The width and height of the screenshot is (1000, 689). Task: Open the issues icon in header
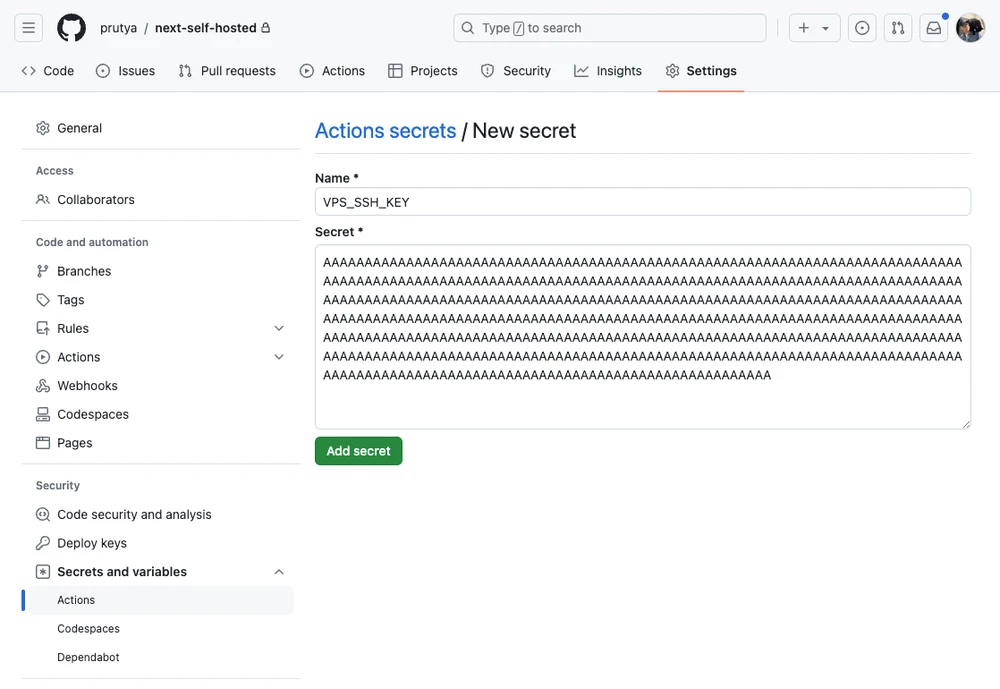[x=862, y=28]
